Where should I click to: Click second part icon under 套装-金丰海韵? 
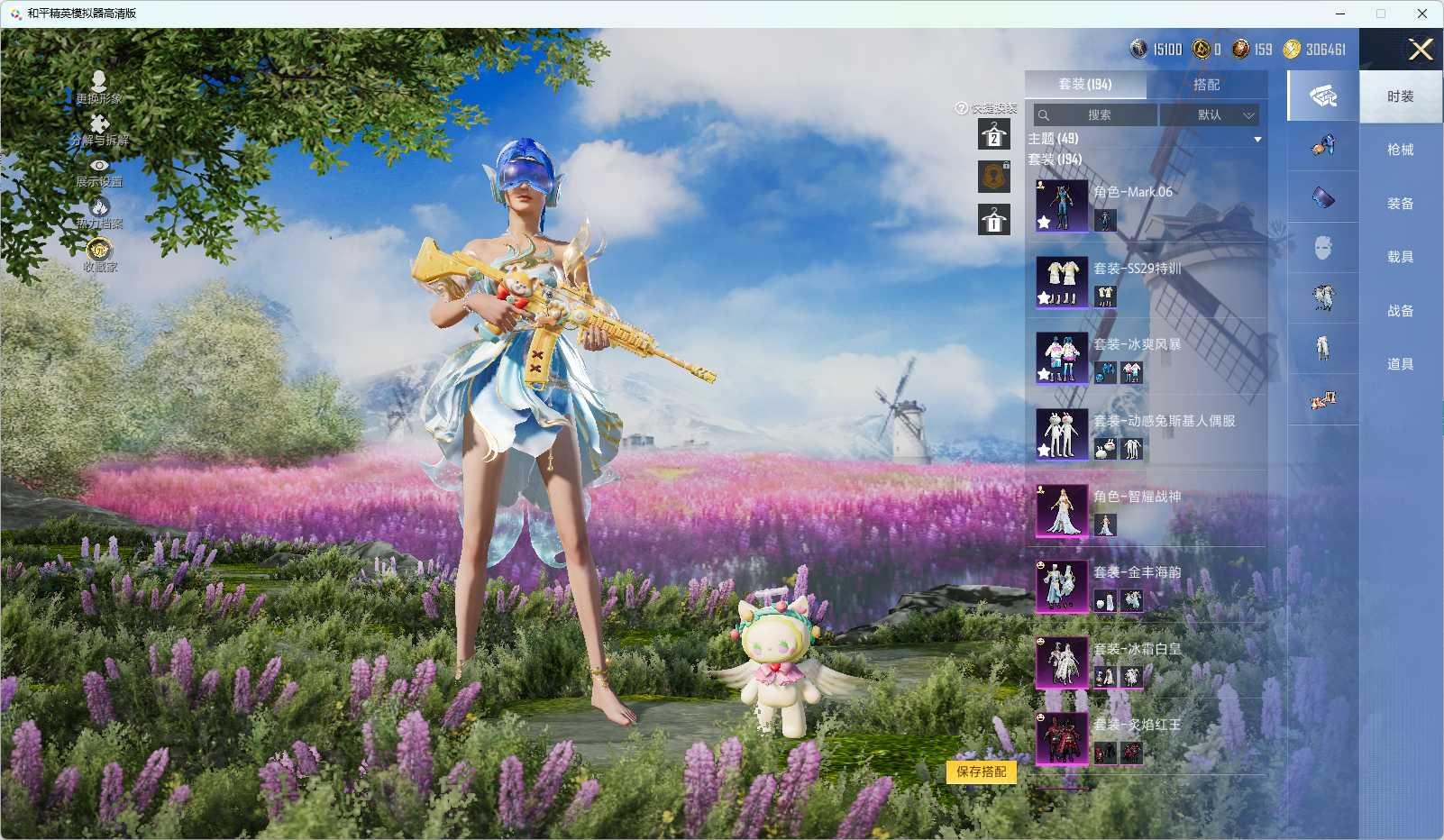point(1132,601)
